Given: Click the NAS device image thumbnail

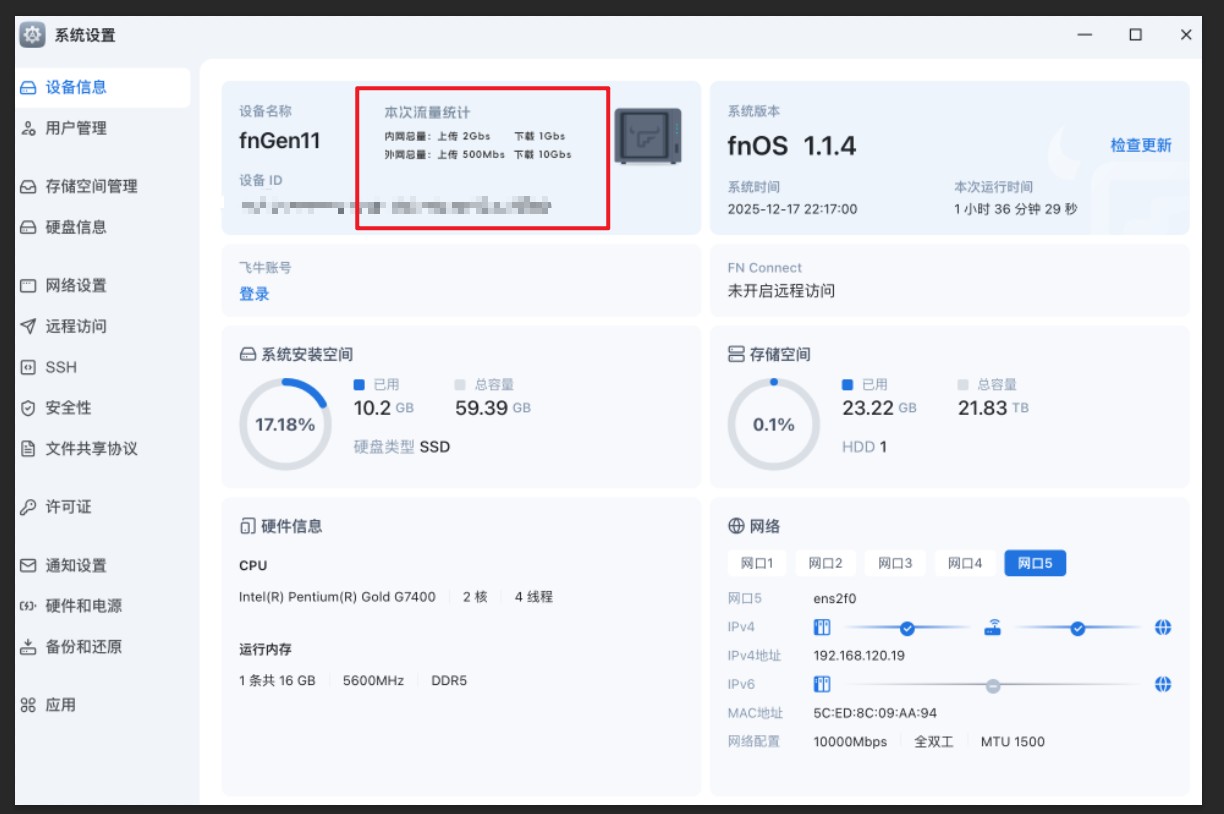Looking at the screenshot, I should (647, 137).
